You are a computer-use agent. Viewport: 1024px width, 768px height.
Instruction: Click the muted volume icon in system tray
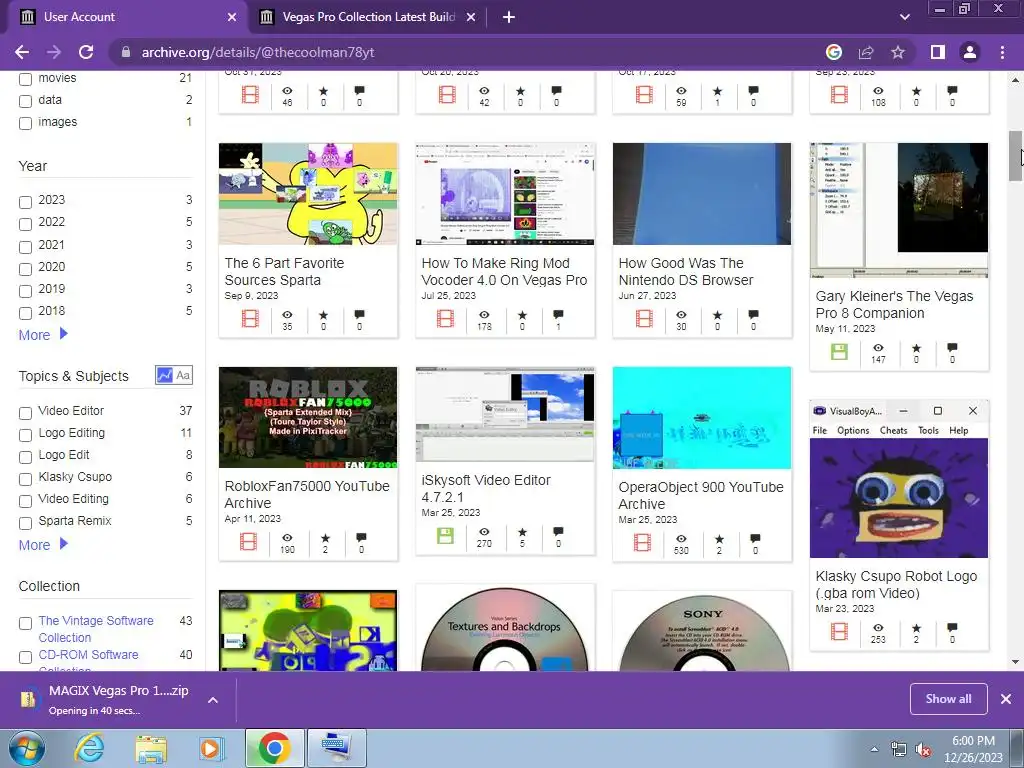pos(923,750)
